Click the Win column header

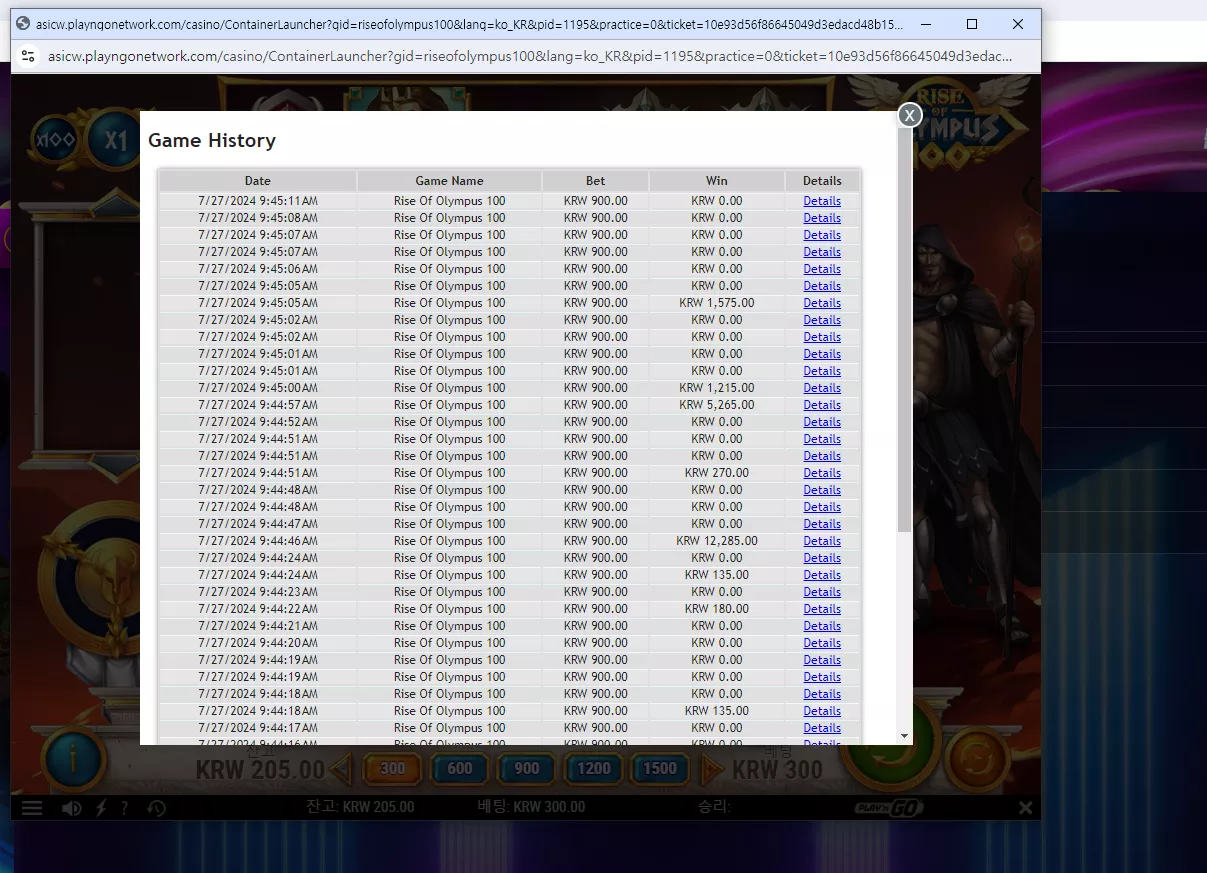(717, 181)
